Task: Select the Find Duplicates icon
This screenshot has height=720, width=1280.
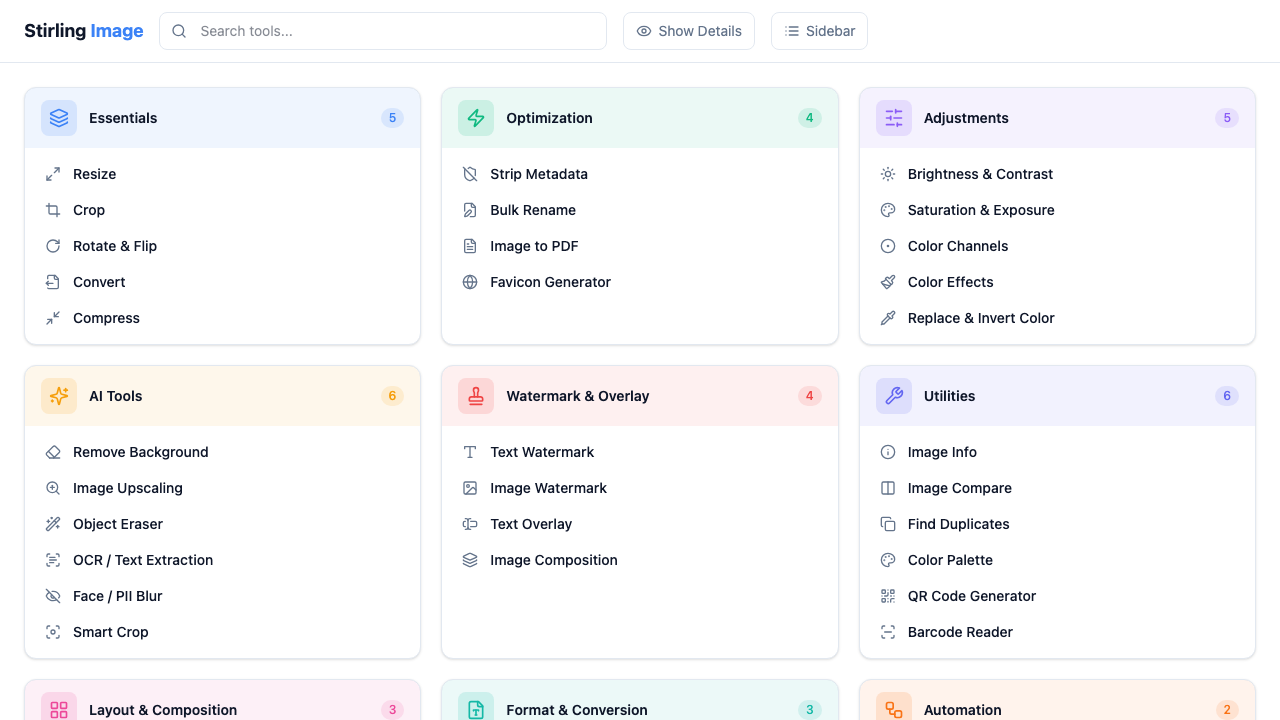Action: [x=888, y=524]
